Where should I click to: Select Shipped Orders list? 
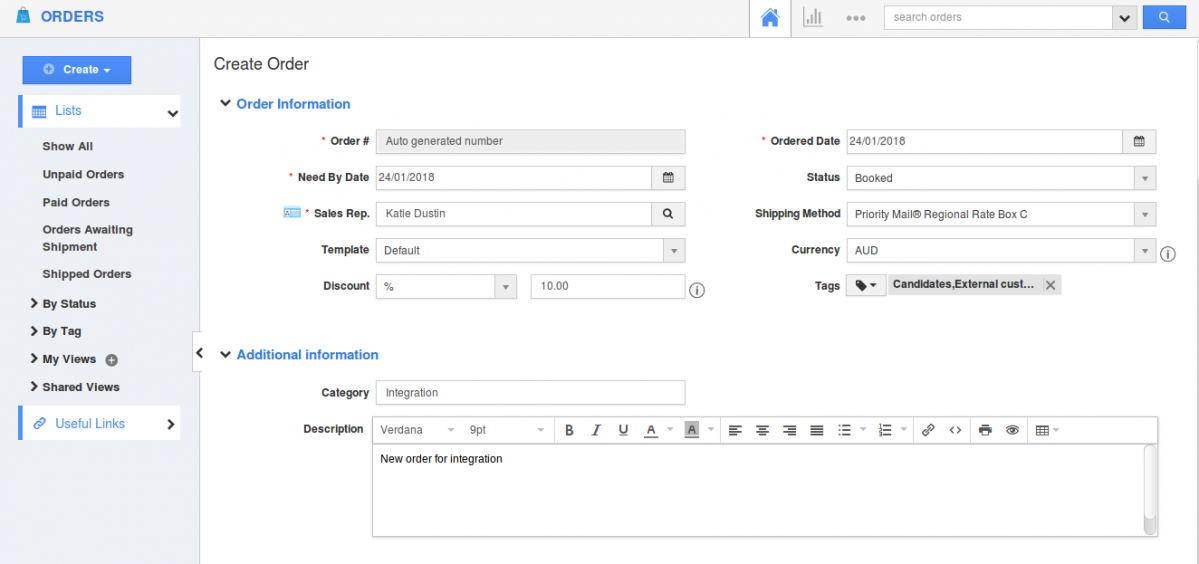click(87, 274)
